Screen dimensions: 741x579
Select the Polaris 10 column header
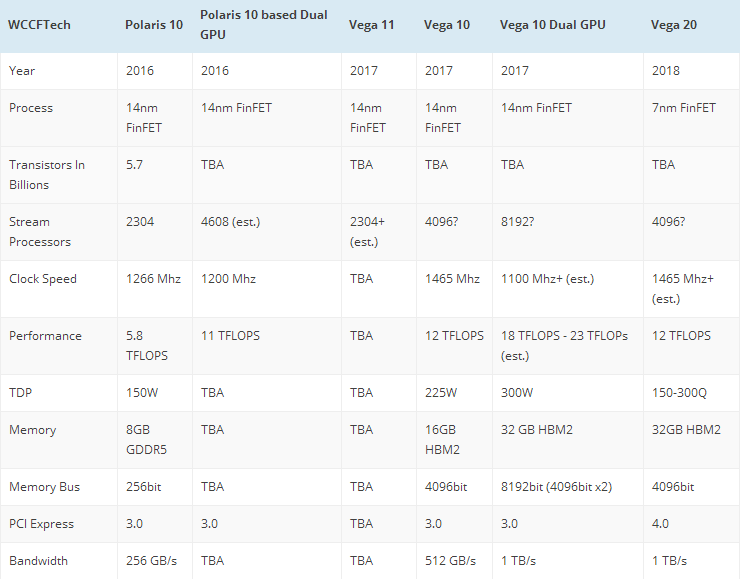154,24
